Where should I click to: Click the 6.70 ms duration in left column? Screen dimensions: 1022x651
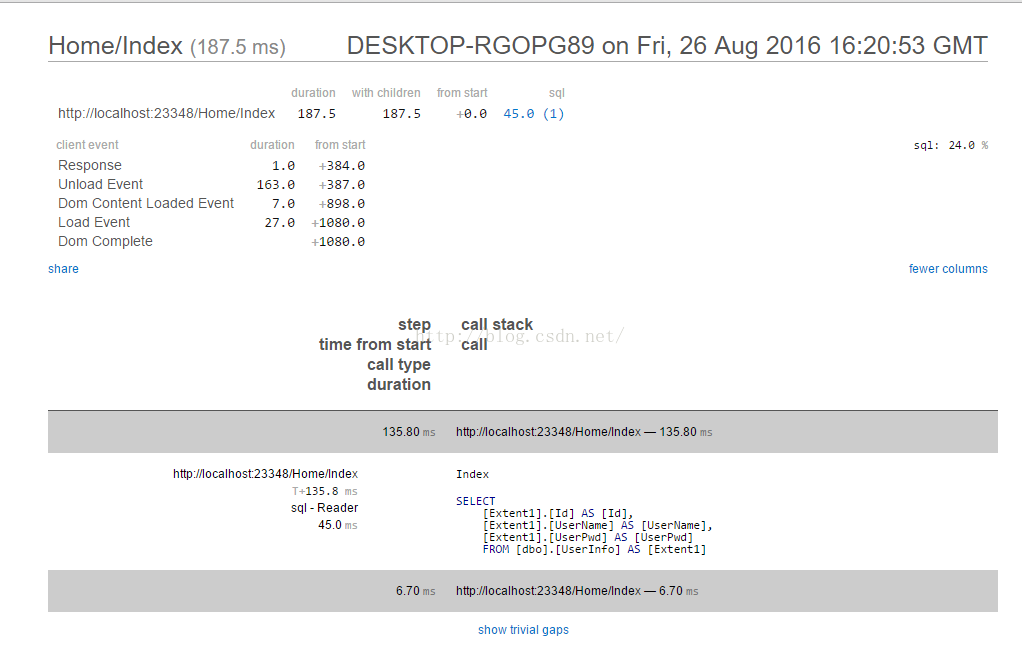pyautogui.click(x=415, y=590)
